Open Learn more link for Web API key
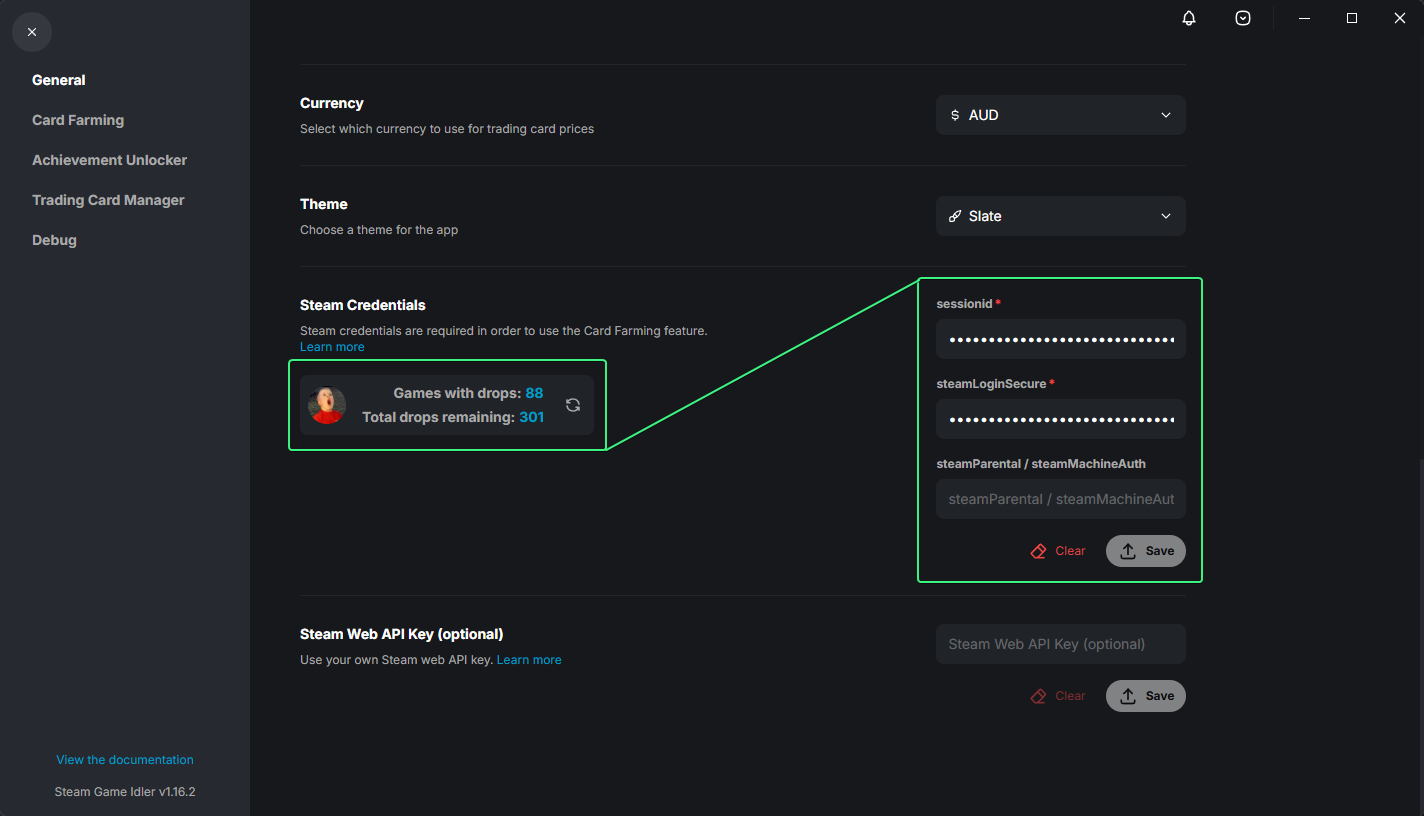Screen dimensions: 1424x816 click(529, 660)
